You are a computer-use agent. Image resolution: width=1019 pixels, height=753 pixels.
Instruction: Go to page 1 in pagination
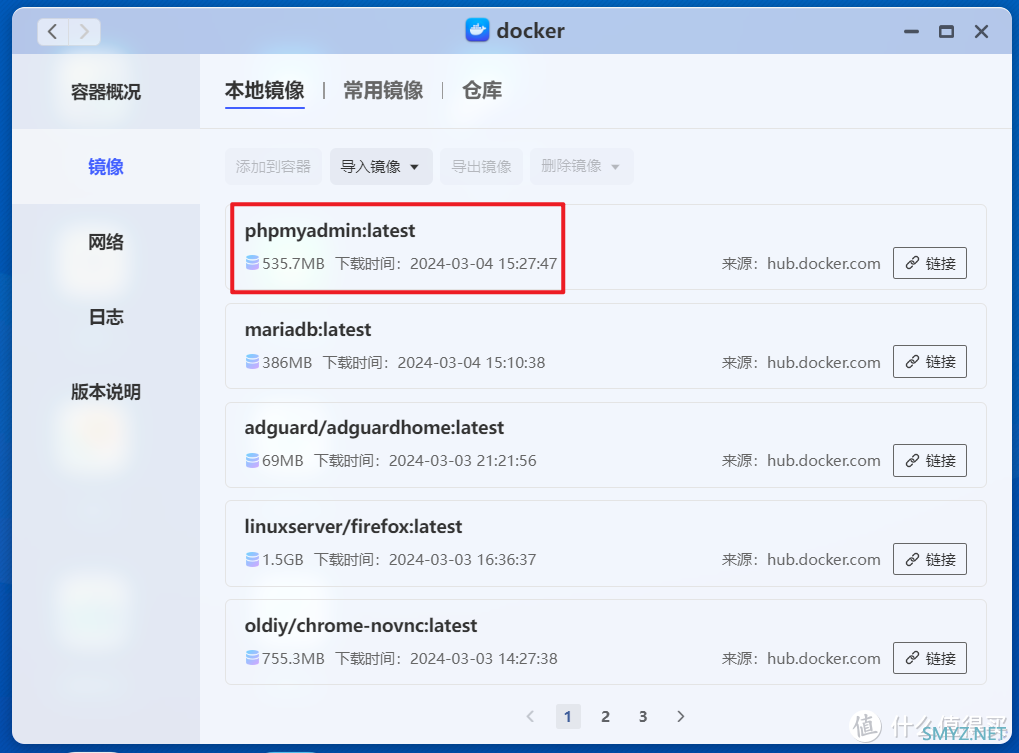tap(568, 717)
